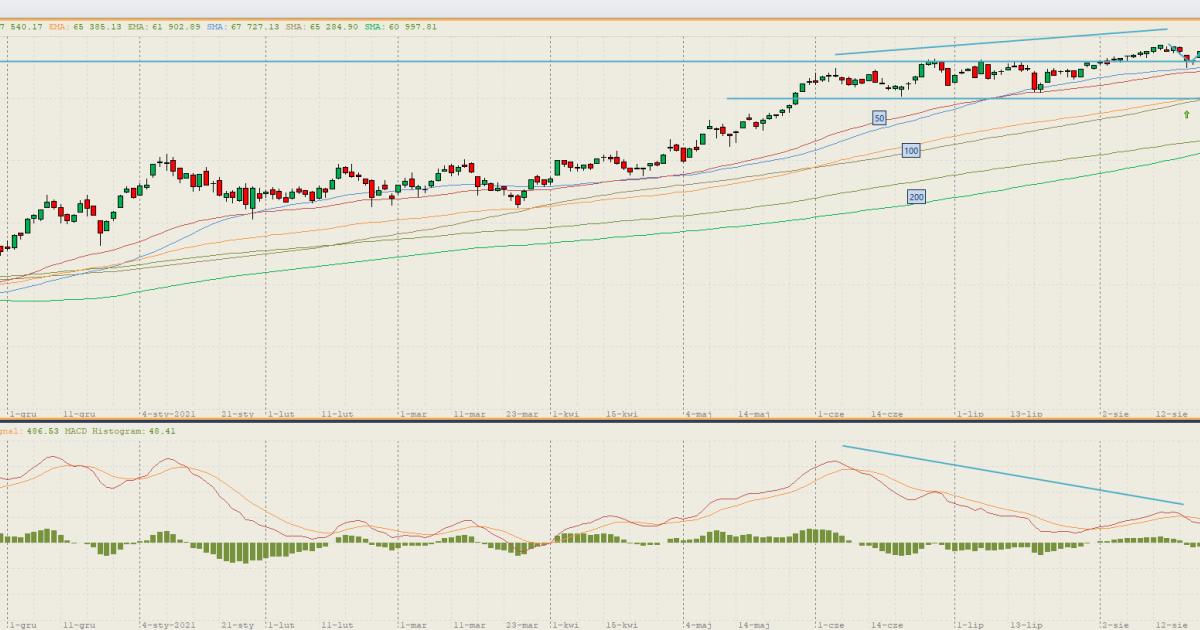The height and width of the screenshot is (630, 1200).
Task: Select descending trendline in the MACD panel
Action: 1012,475
